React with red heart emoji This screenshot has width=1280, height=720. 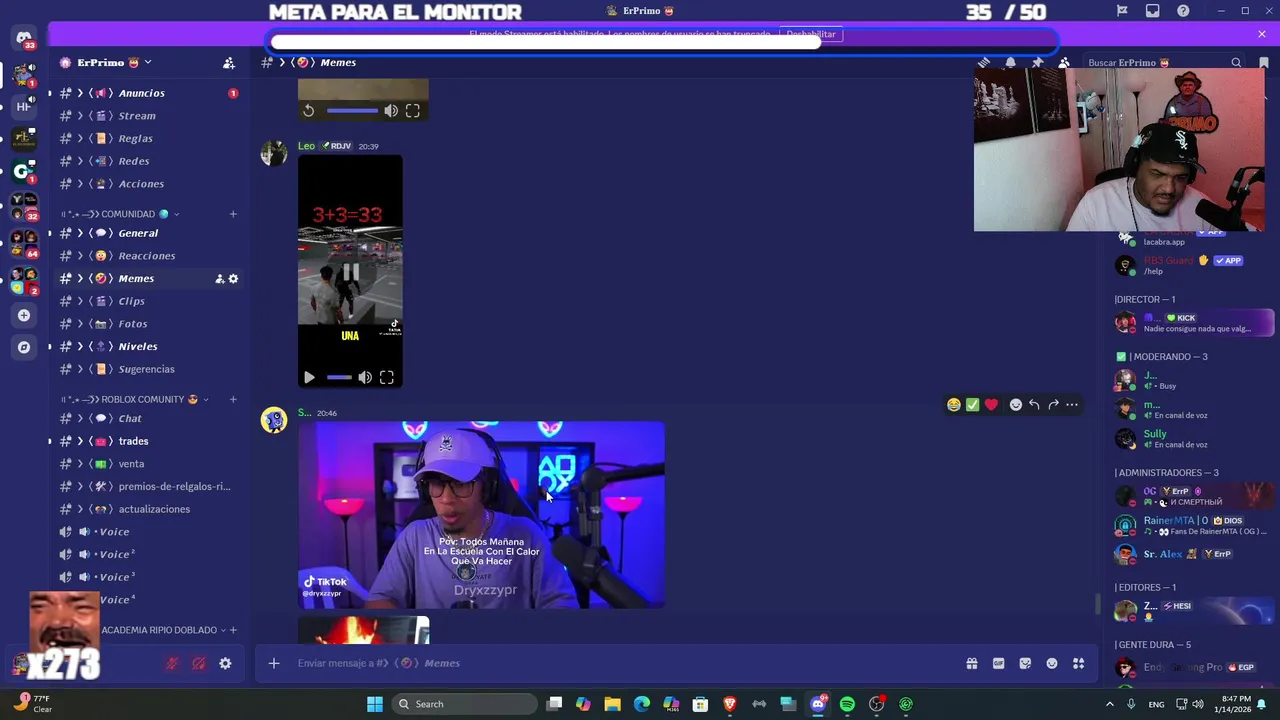tap(991, 405)
